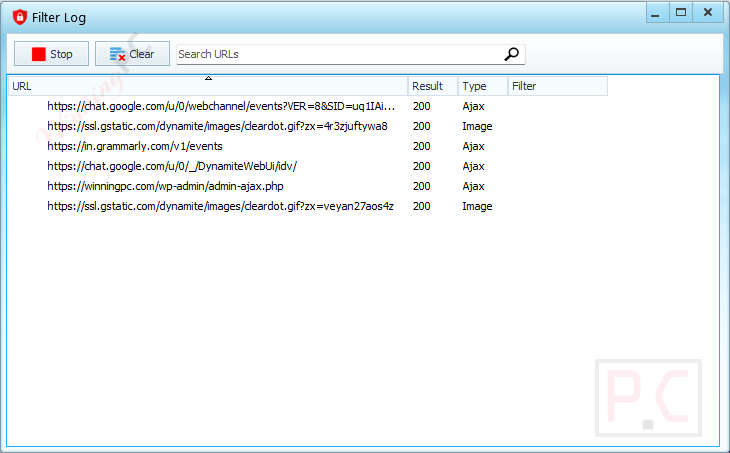
Task: Minimize the Filter Log window
Action: tap(657, 13)
